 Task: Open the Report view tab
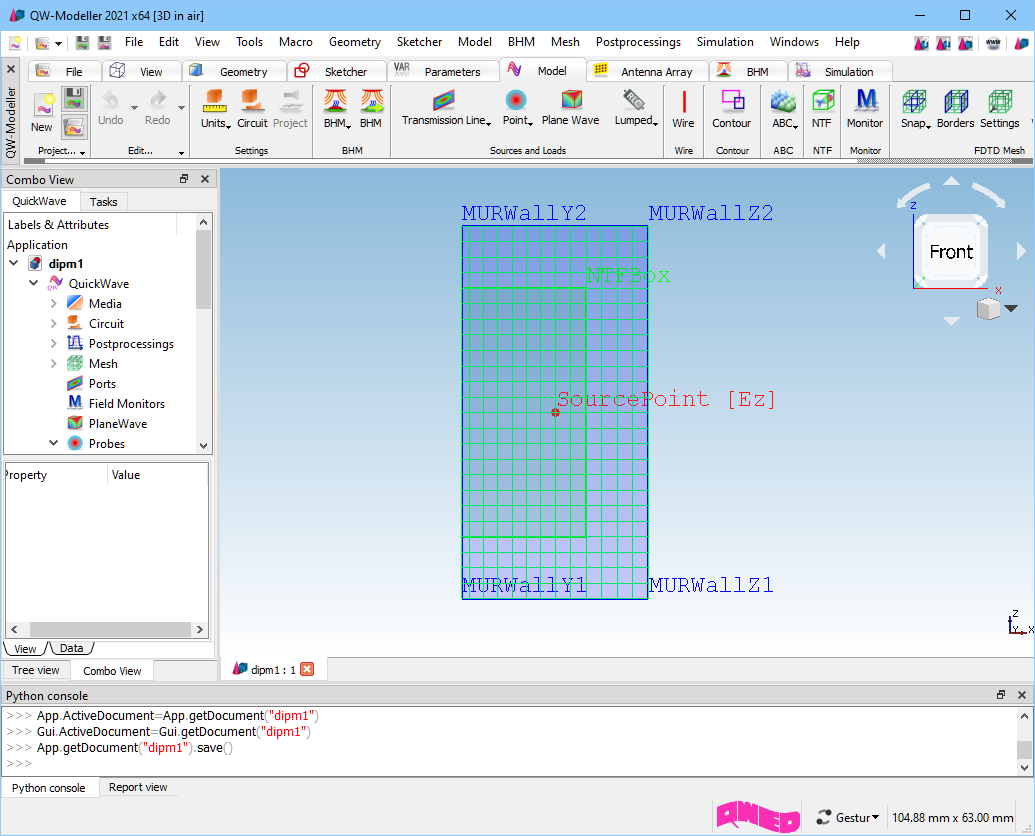138,787
